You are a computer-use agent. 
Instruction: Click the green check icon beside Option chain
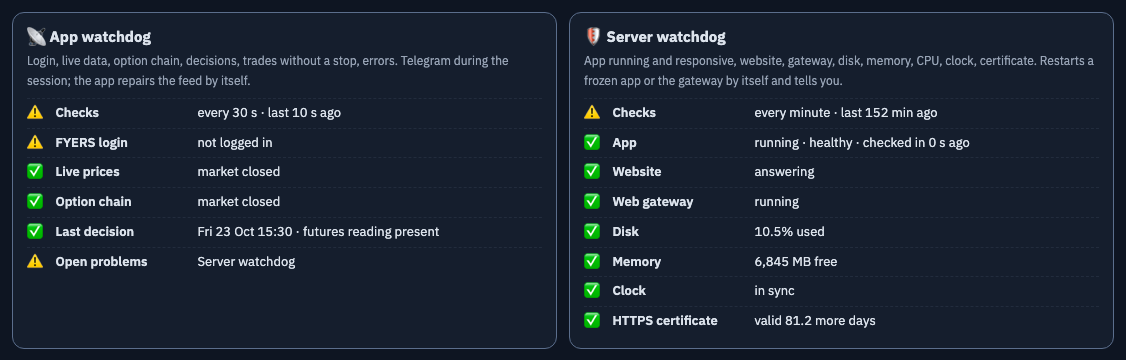(x=35, y=202)
